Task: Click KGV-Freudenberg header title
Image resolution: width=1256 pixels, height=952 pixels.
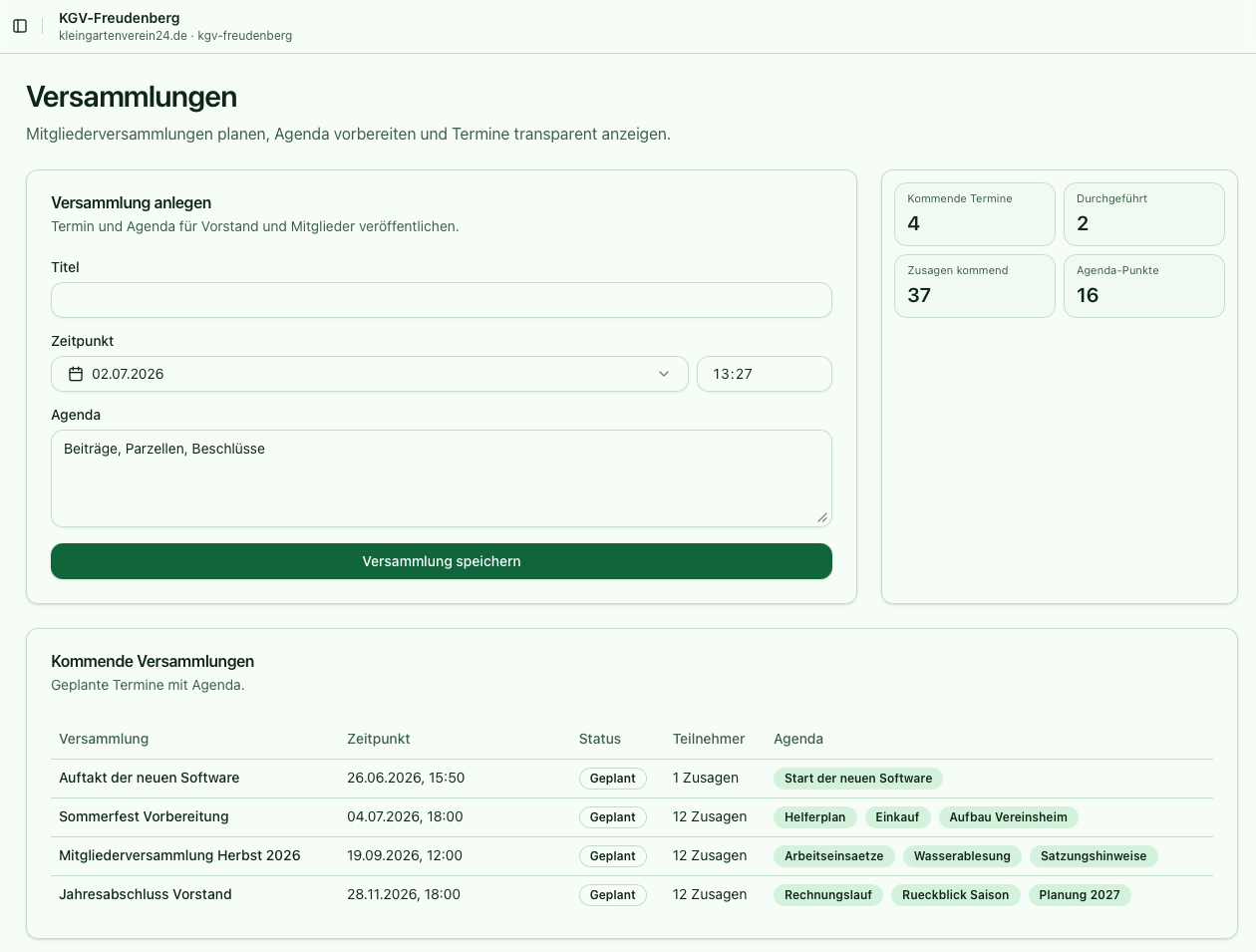Action: click(x=120, y=18)
